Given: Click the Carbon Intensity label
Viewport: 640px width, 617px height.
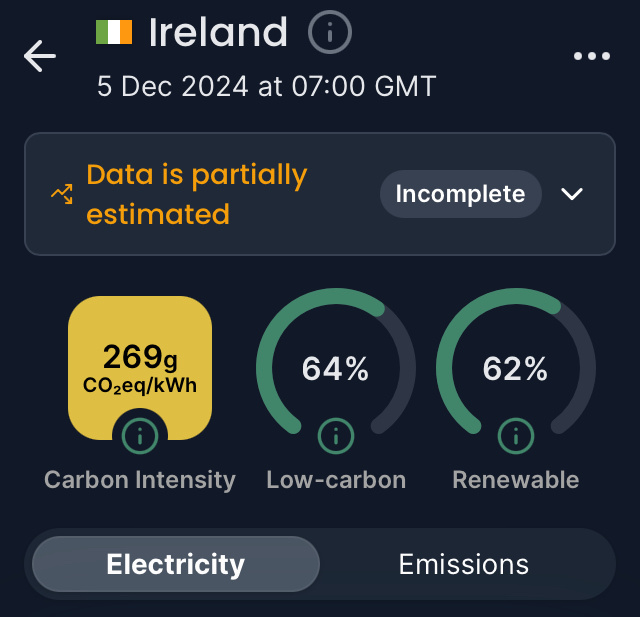Looking at the screenshot, I should 140,480.
